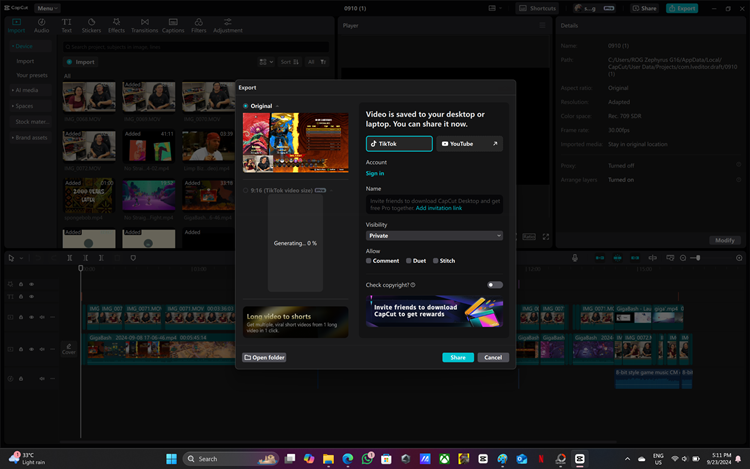Mute the IMG_0071.MOV video track
Image resolution: width=750 pixels, height=469 pixels.
point(42,317)
